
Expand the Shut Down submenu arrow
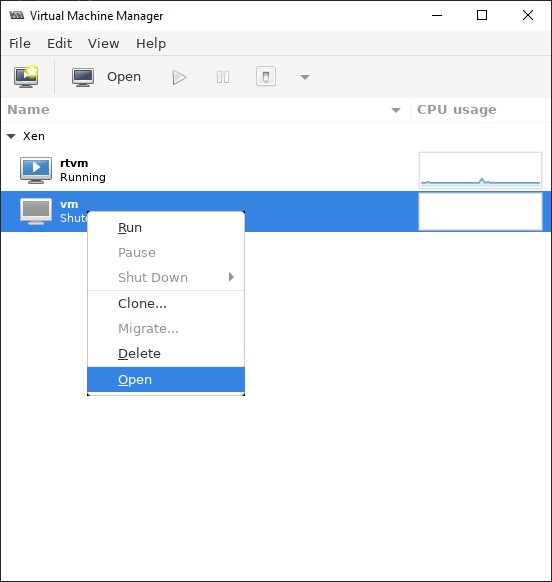click(231, 277)
